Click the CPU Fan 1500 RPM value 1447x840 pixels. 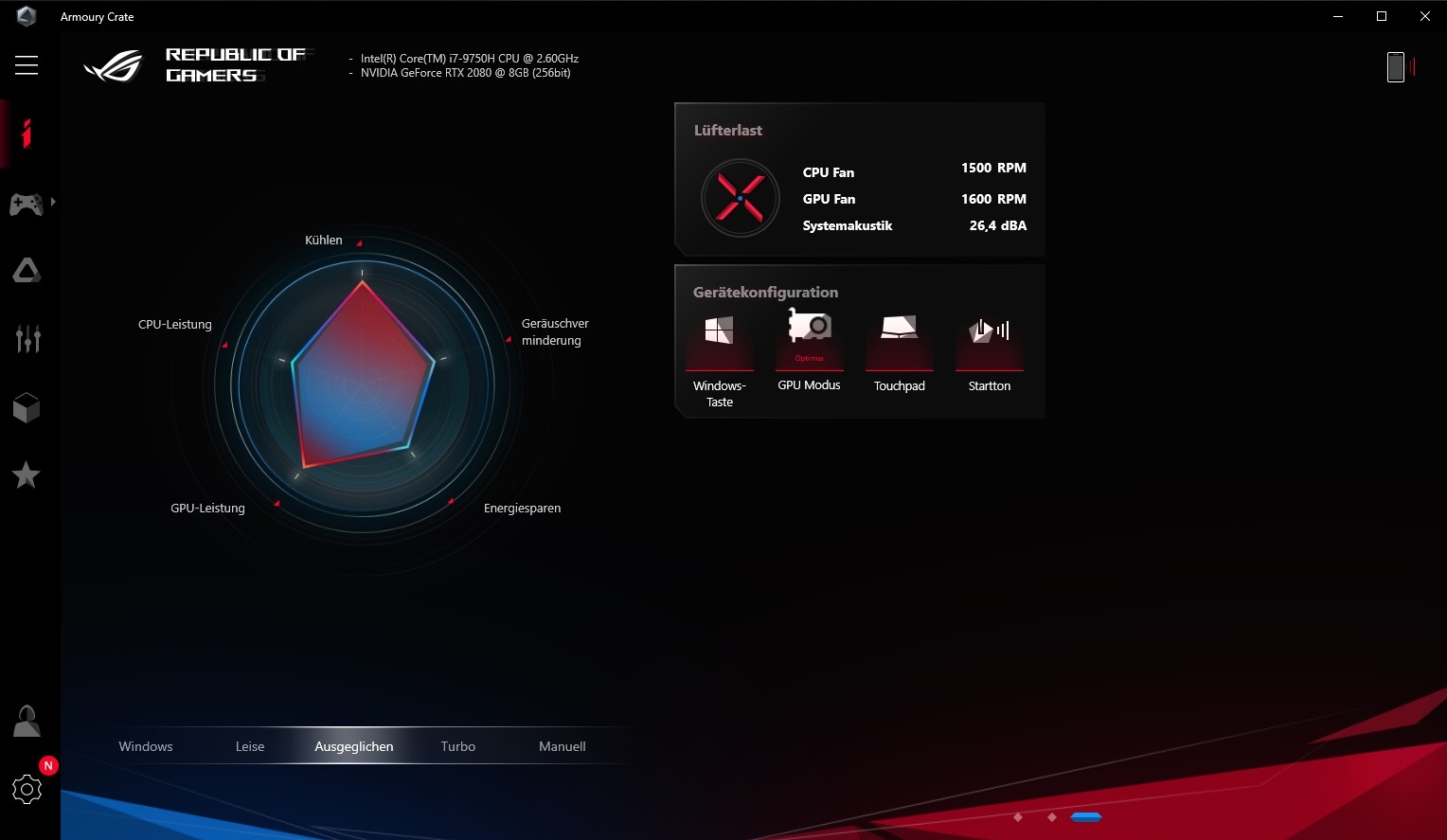[x=993, y=168]
